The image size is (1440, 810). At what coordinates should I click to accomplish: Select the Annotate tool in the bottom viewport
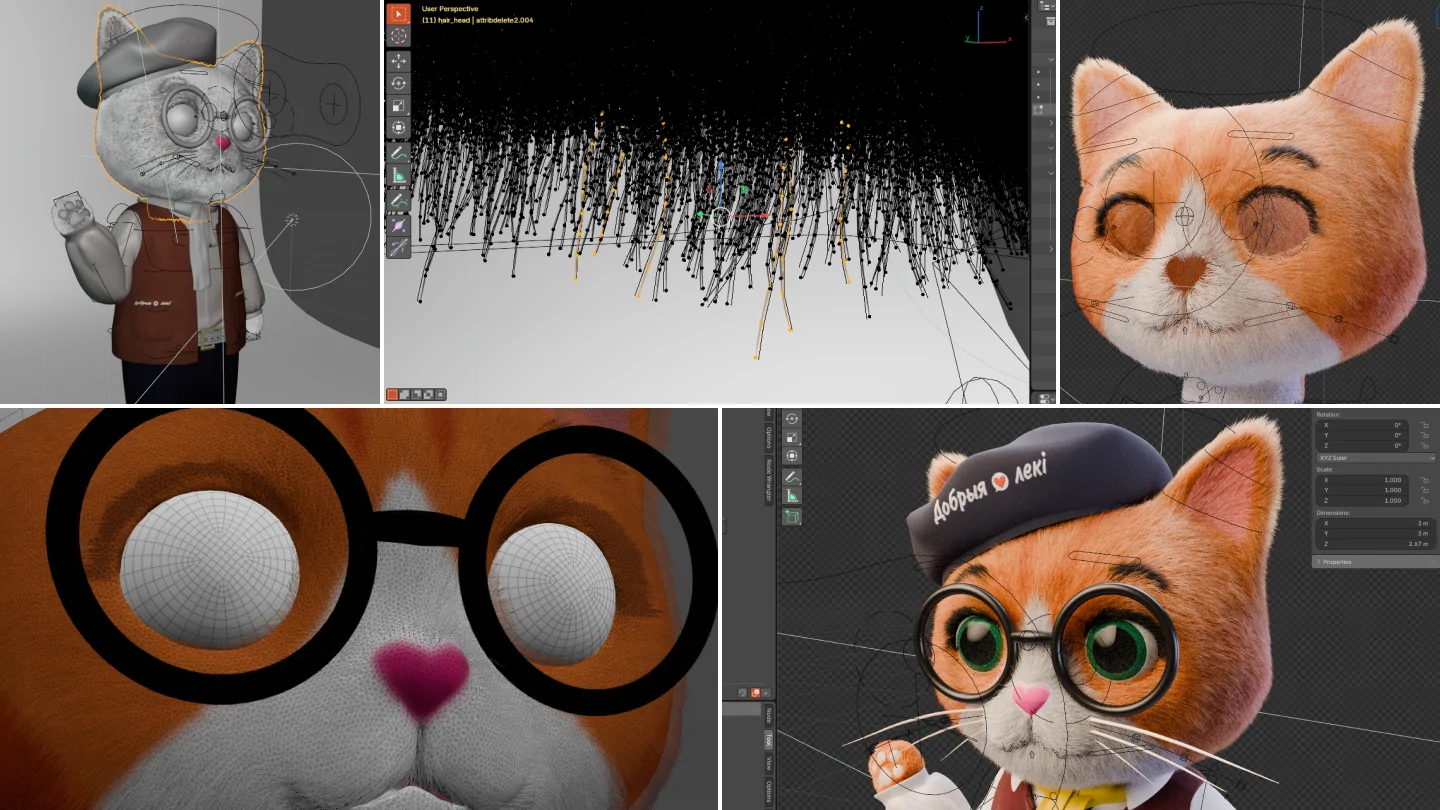click(x=792, y=479)
